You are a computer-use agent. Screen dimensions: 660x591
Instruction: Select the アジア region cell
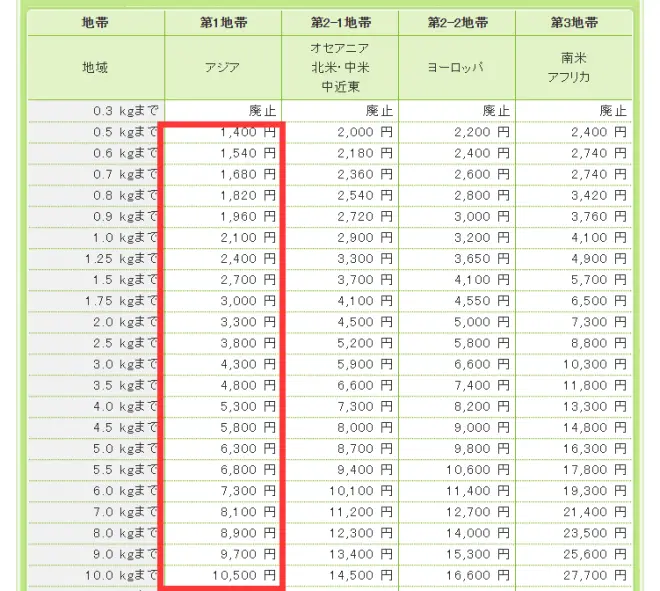point(223,68)
